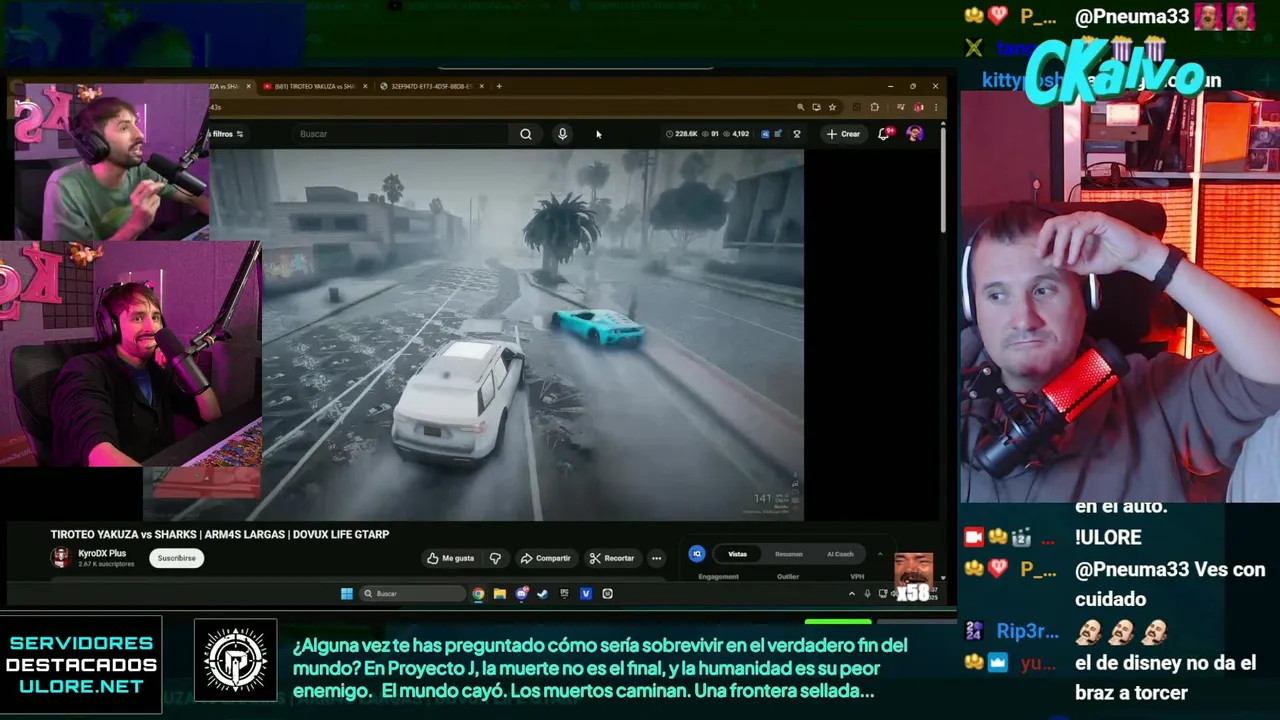Click the YouTube search magnifier icon

tap(526, 134)
